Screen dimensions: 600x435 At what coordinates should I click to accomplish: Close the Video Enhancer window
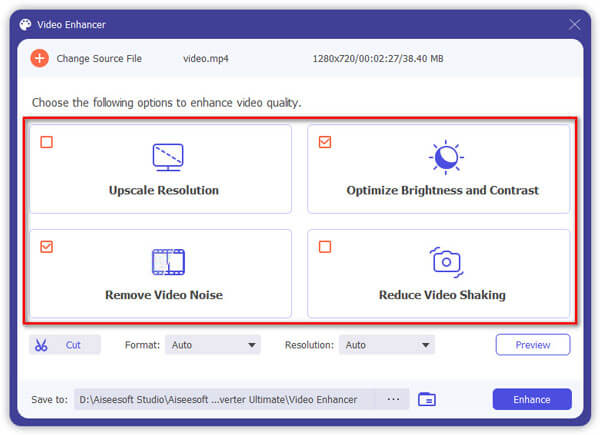[574, 25]
